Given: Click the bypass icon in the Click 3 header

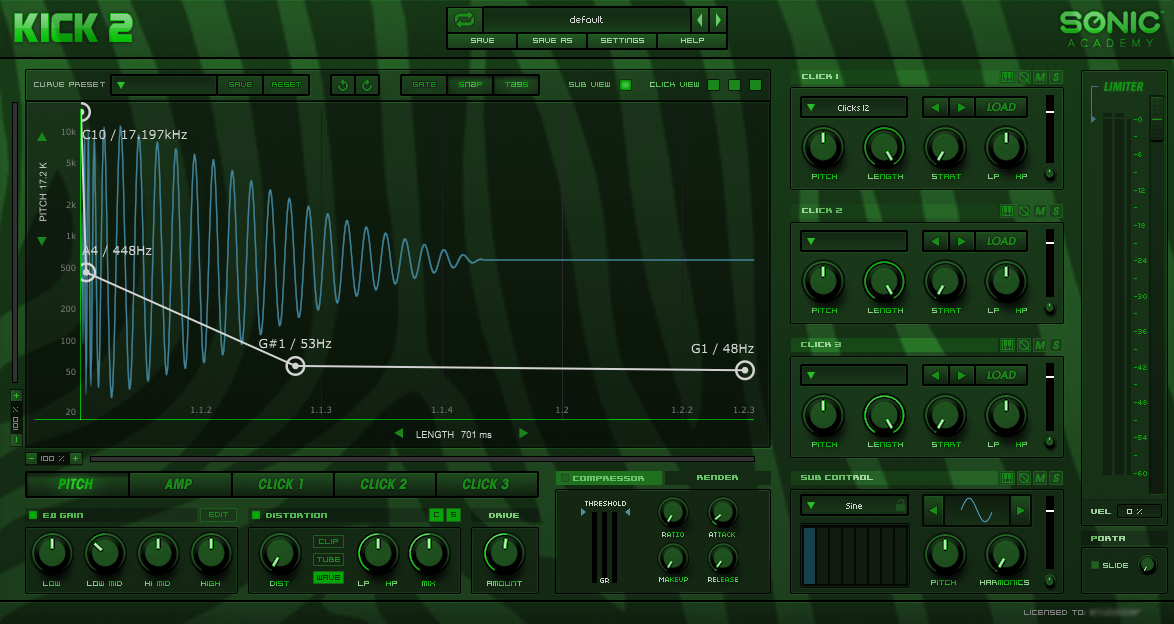Looking at the screenshot, I should [x=1024, y=345].
